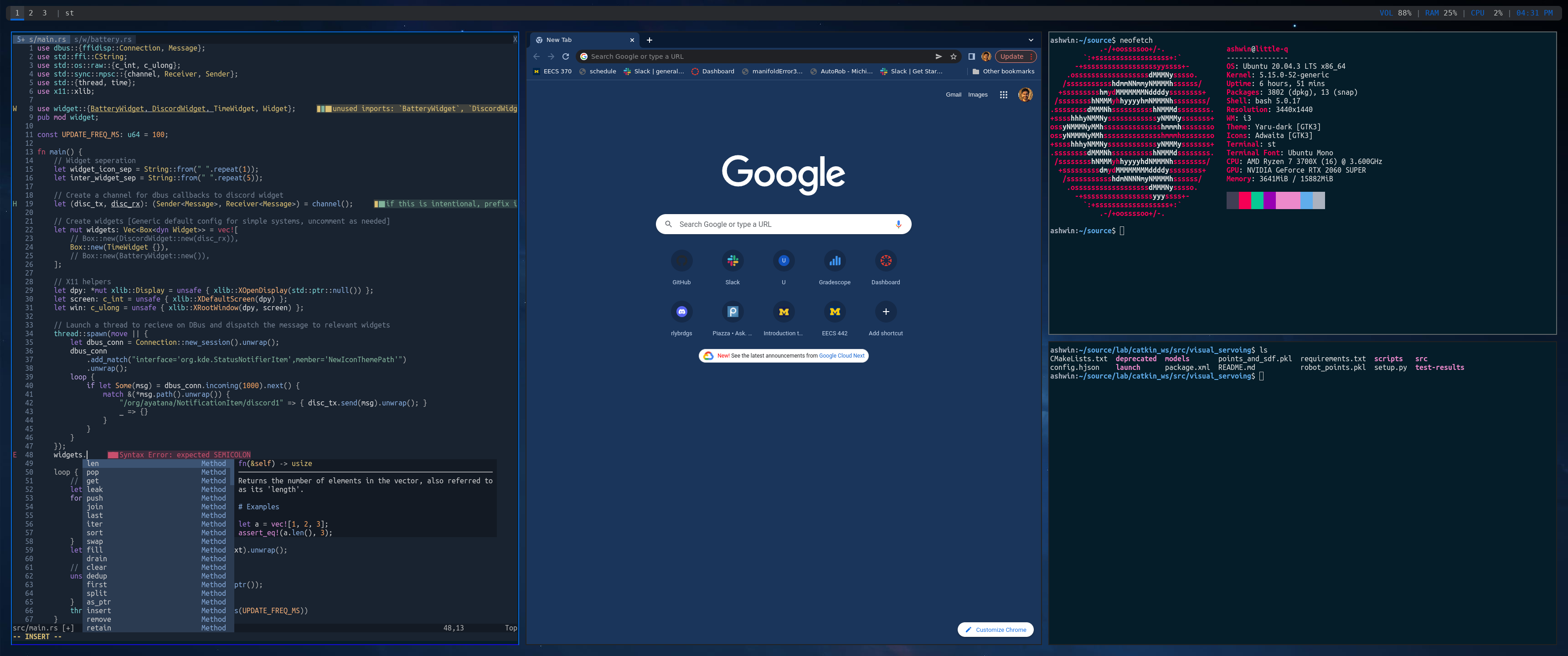The image size is (1568, 656).
Task: Open the GitHub shortcut tile
Action: pyautogui.click(x=681, y=261)
